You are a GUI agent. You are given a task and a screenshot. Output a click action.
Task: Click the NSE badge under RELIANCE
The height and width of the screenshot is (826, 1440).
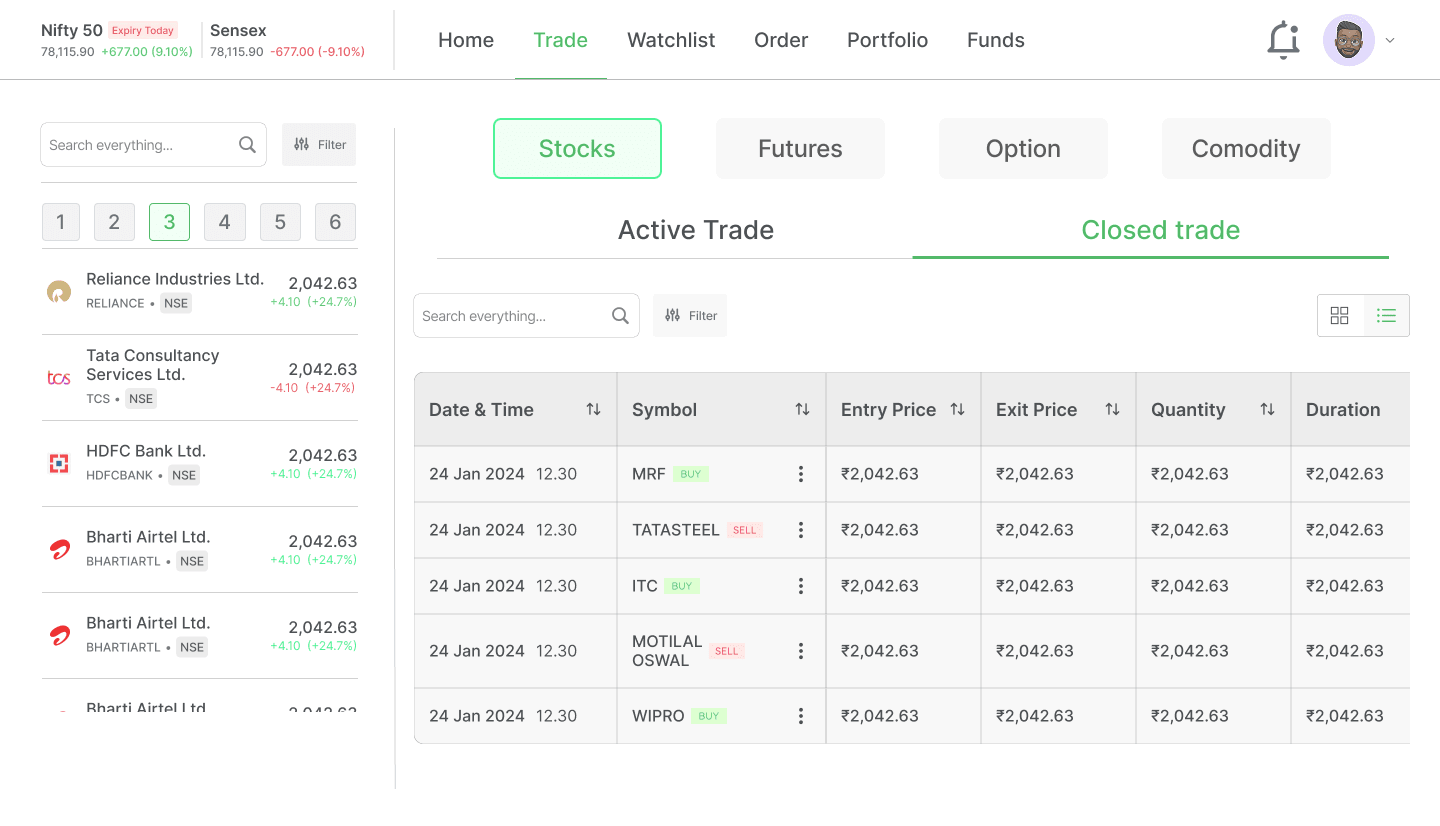tap(176, 303)
